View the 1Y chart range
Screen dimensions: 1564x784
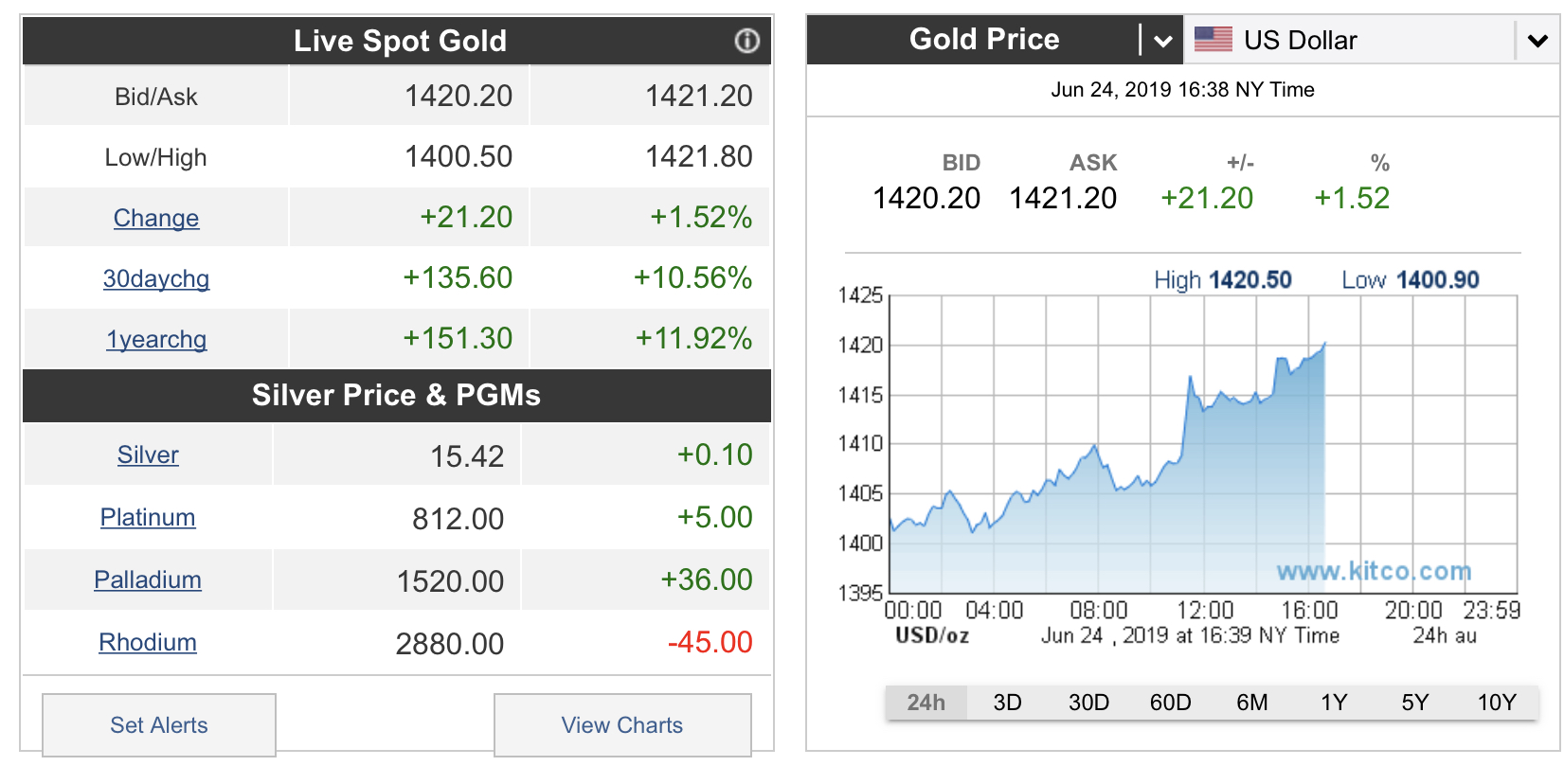[x=1334, y=703]
